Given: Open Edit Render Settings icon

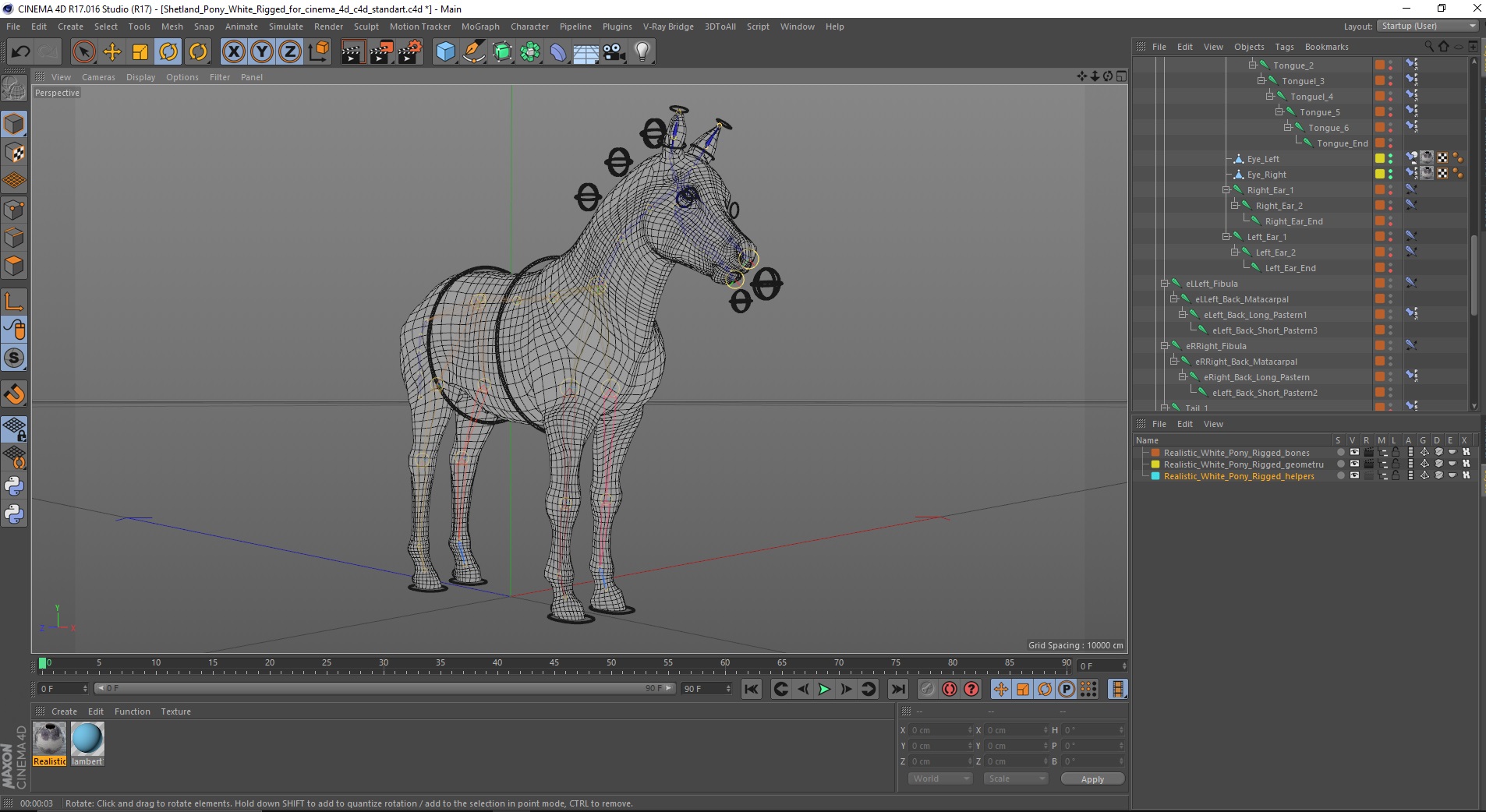Looking at the screenshot, I should pos(410,52).
